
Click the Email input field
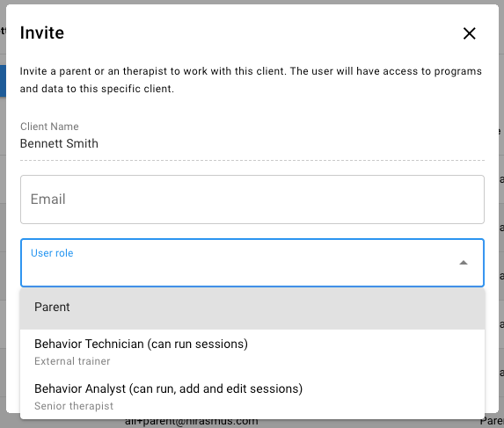click(252, 199)
